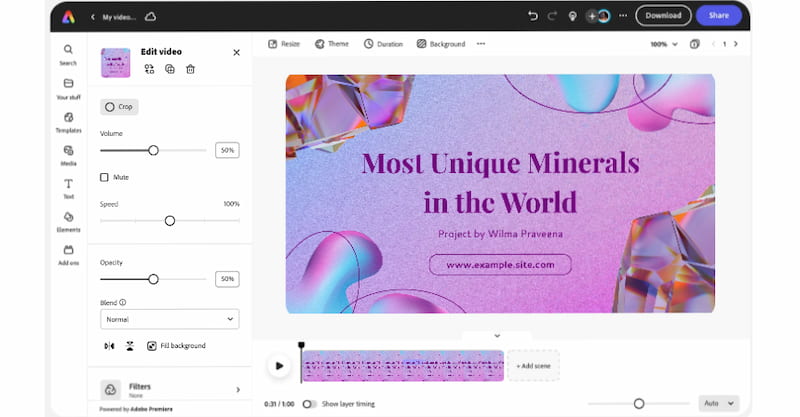
Task: Open the Add-ons panel
Action: (x=68, y=255)
